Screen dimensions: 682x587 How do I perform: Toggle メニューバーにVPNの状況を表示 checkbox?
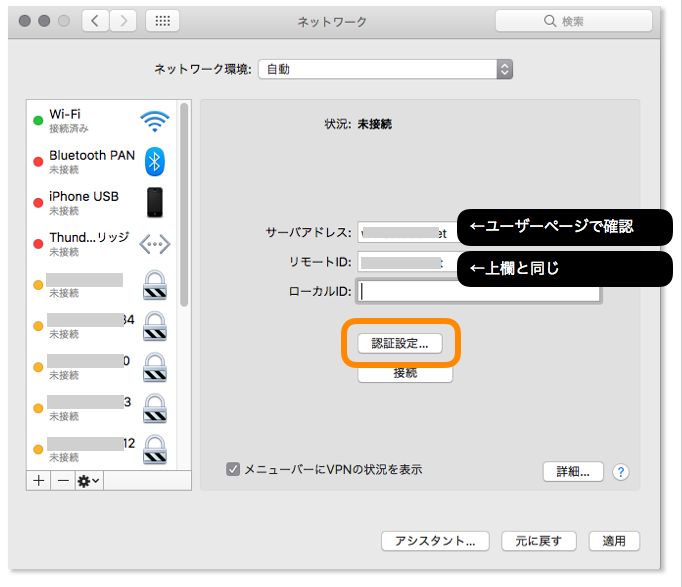[233, 470]
